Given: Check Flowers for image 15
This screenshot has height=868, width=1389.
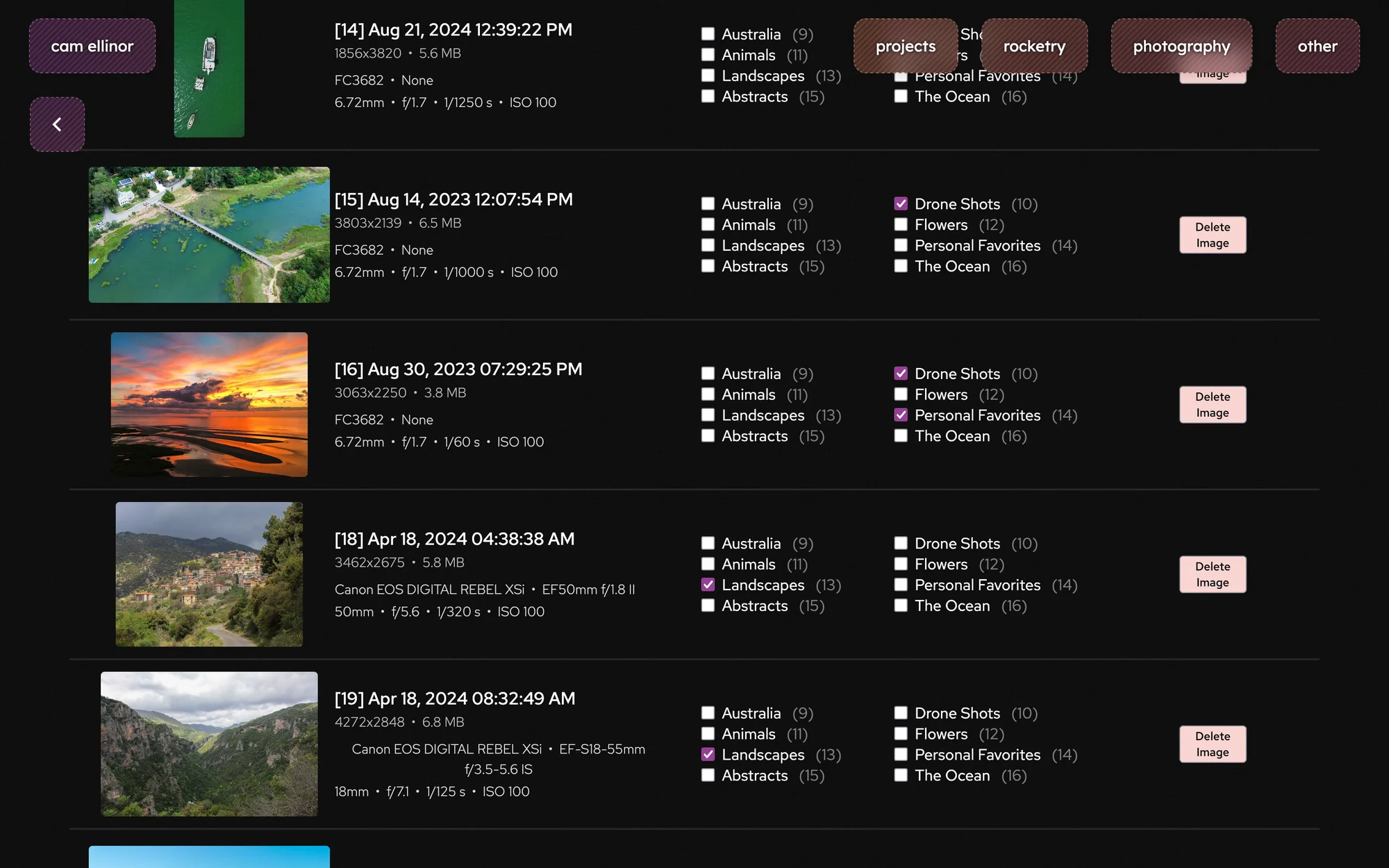Looking at the screenshot, I should pyautogui.click(x=901, y=225).
